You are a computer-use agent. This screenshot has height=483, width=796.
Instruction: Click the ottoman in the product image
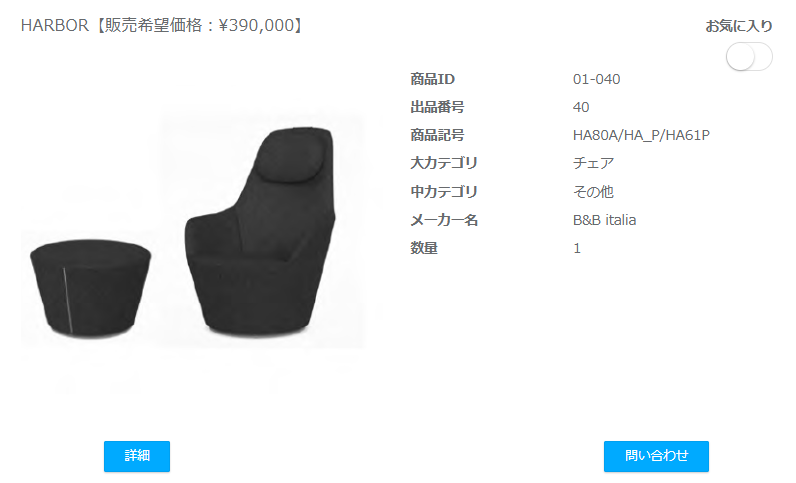point(90,288)
